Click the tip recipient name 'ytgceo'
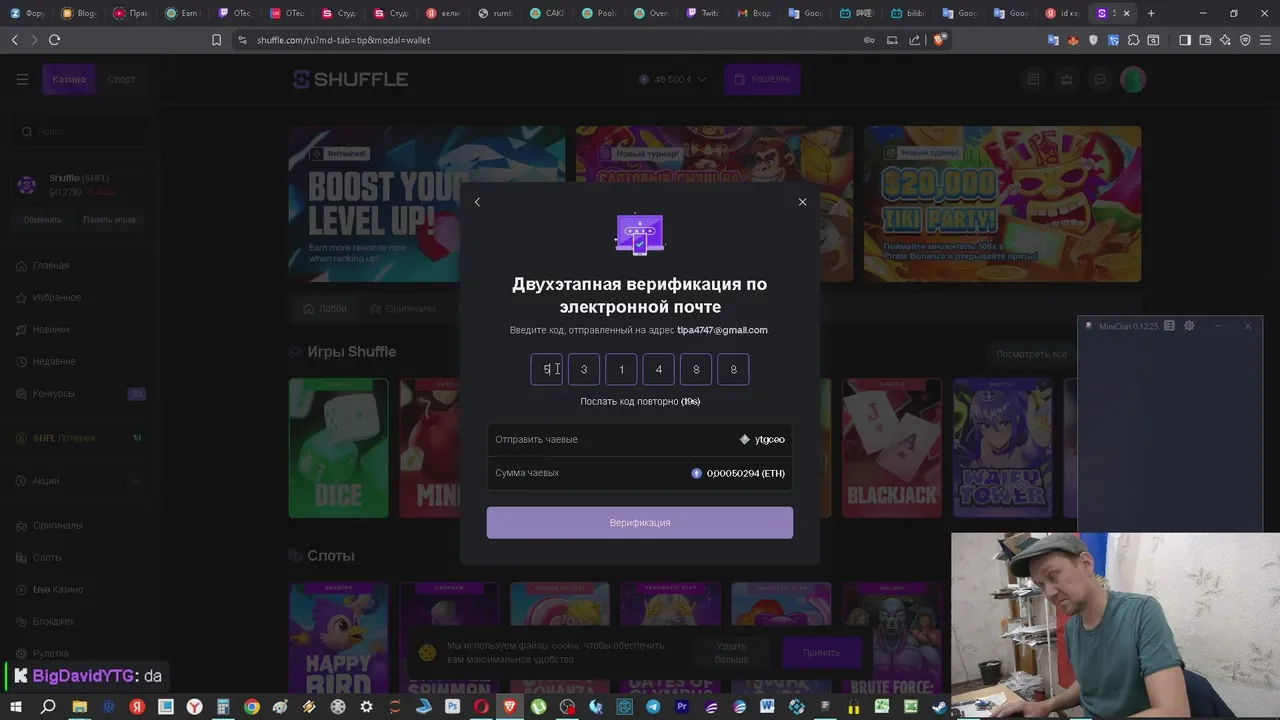Viewport: 1280px width, 720px height. coord(770,439)
